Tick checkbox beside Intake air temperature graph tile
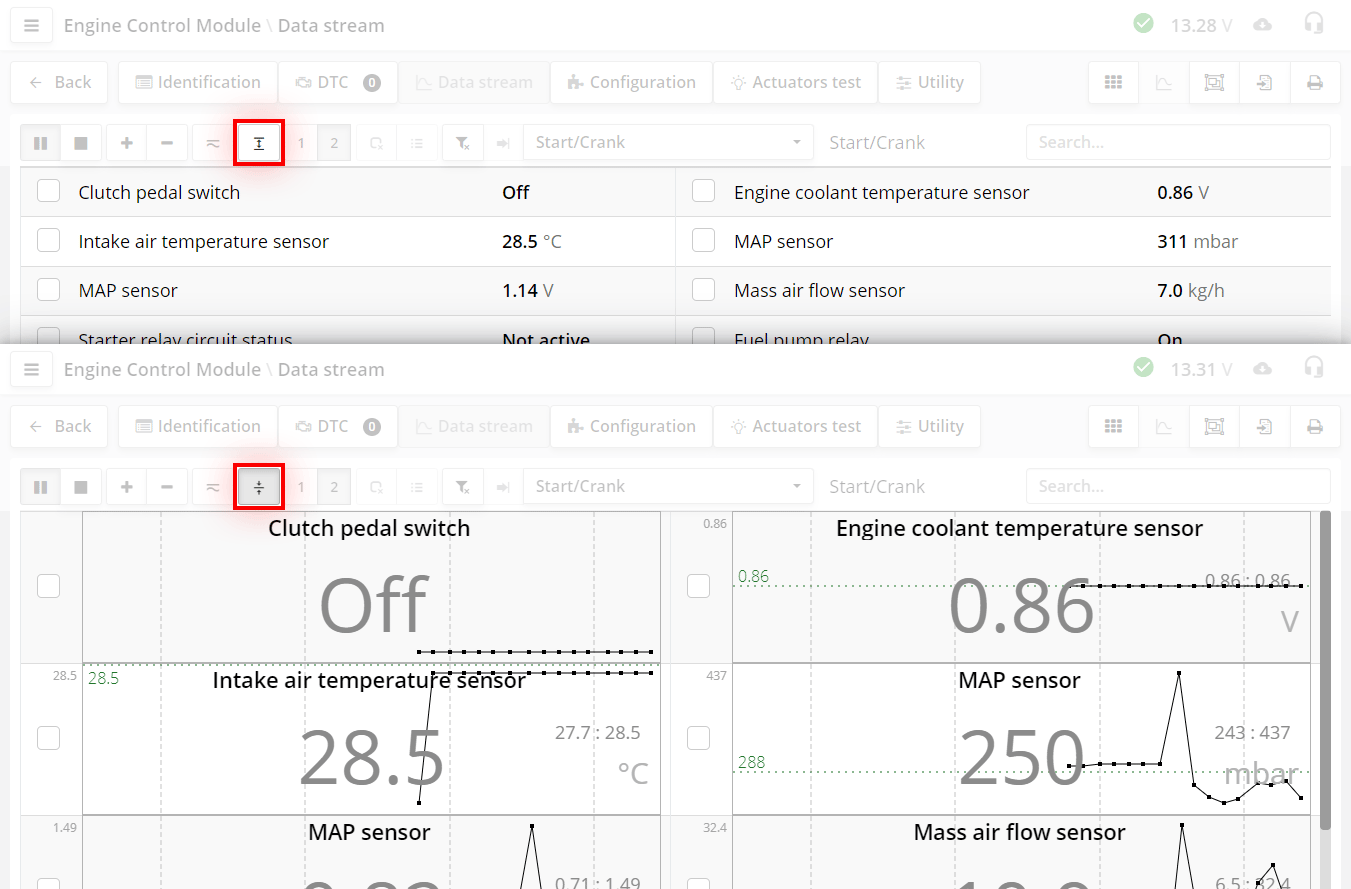 point(49,738)
